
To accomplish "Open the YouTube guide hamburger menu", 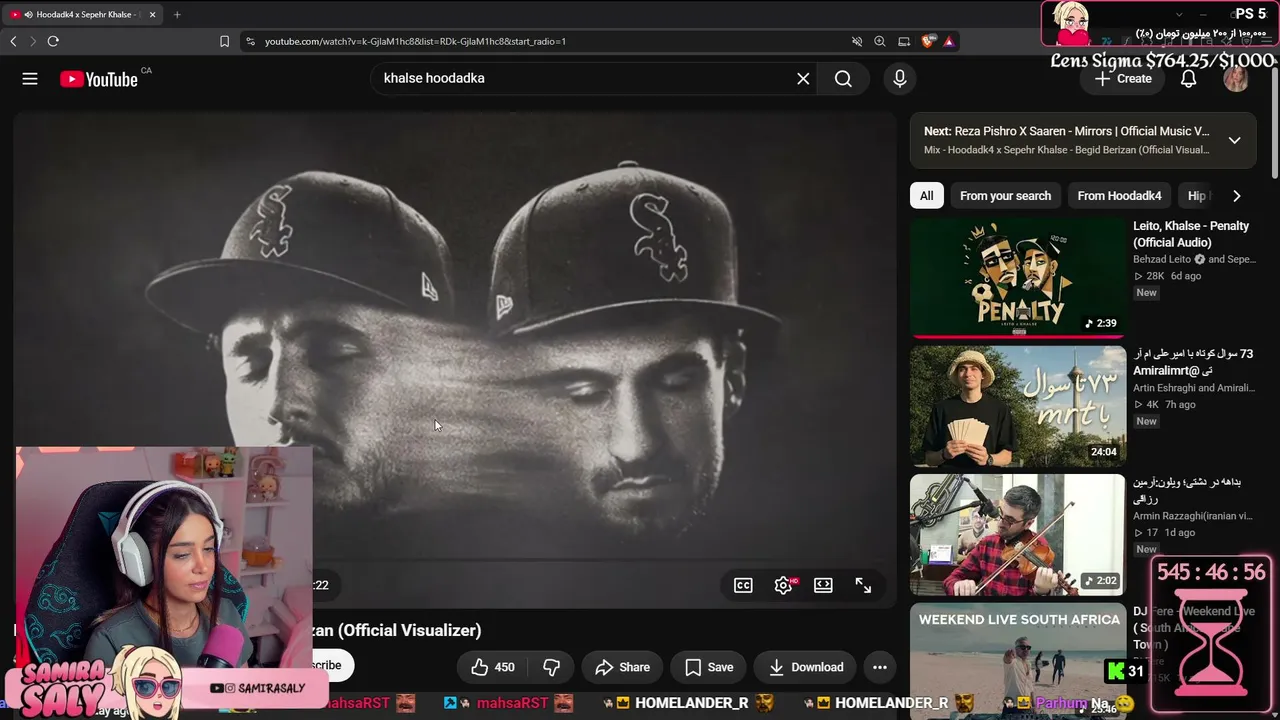I will pos(30,79).
